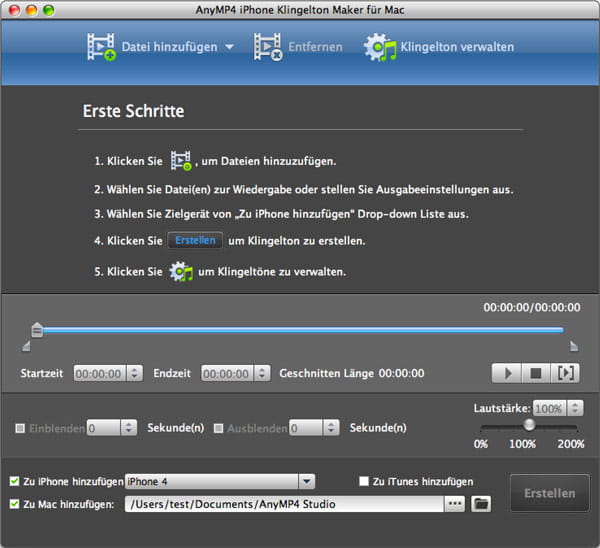Click the Endzeit time field
This screenshot has width=600, height=548.
pyautogui.click(x=228, y=373)
